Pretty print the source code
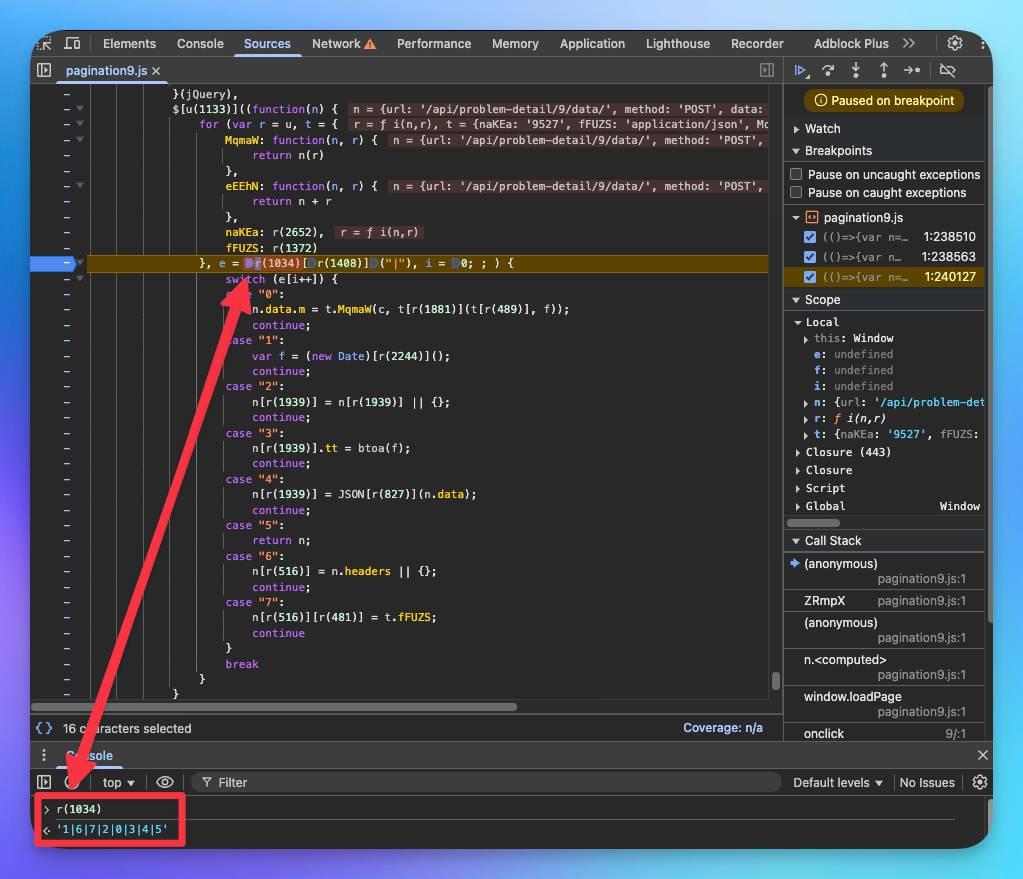The height and width of the screenshot is (879, 1023). click(x=44, y=728)
